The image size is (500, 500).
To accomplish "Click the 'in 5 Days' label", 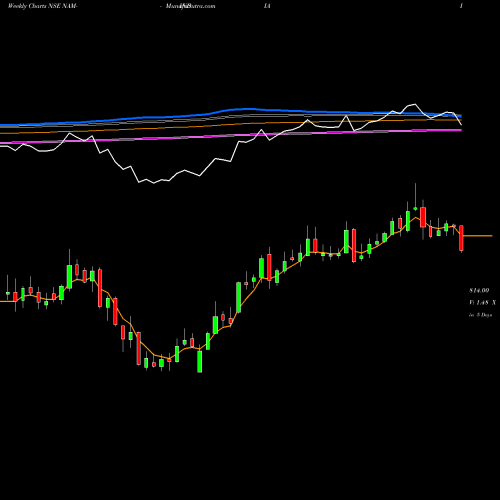I will (x=480, y=315).
